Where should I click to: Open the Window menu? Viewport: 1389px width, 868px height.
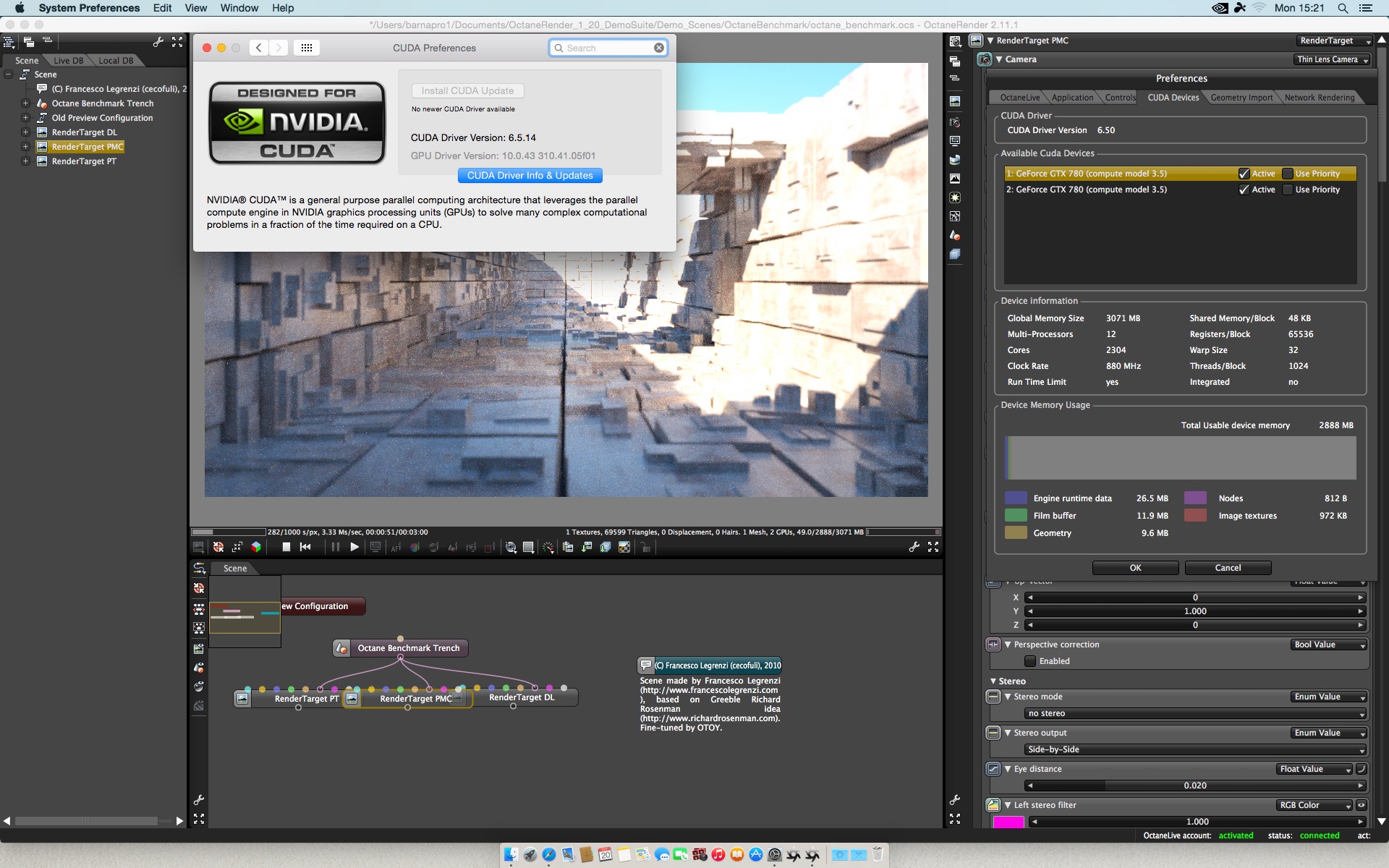point(239,8)
